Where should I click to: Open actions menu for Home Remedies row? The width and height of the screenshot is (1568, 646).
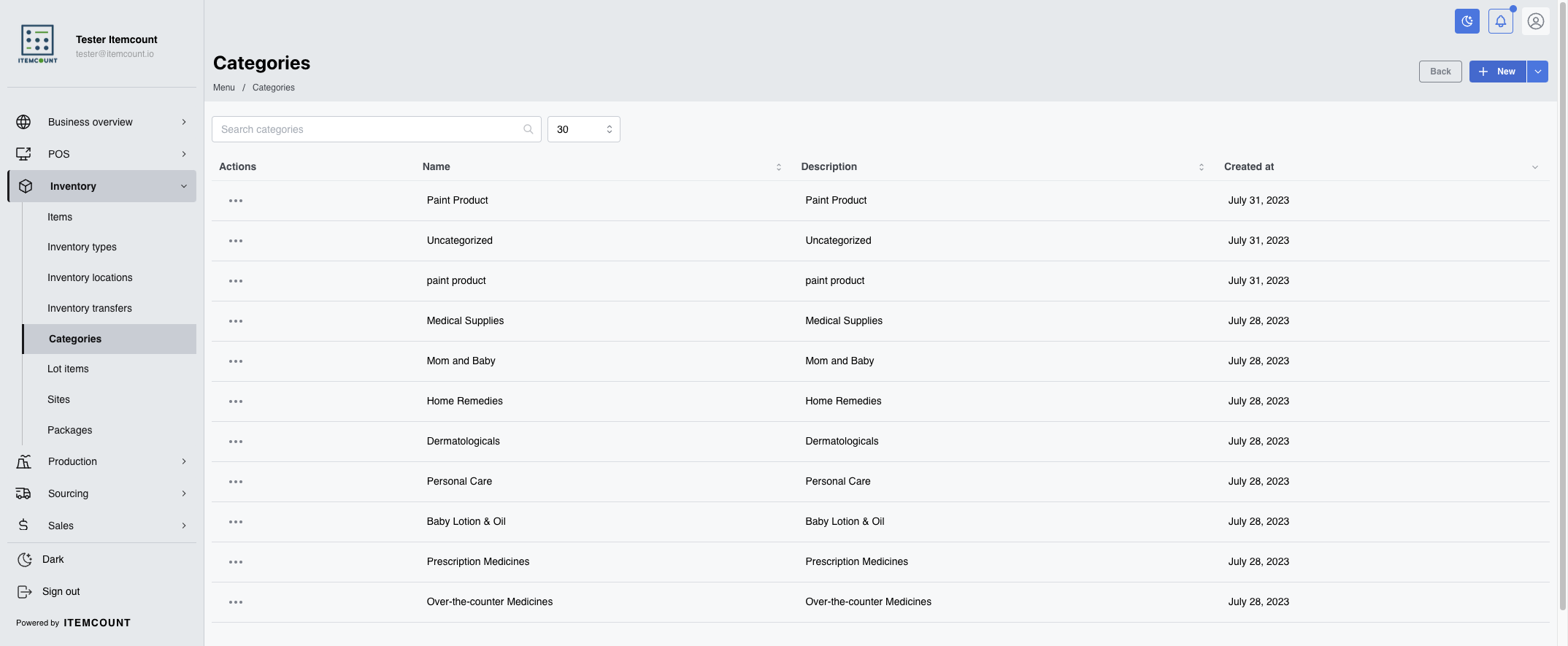236,401
